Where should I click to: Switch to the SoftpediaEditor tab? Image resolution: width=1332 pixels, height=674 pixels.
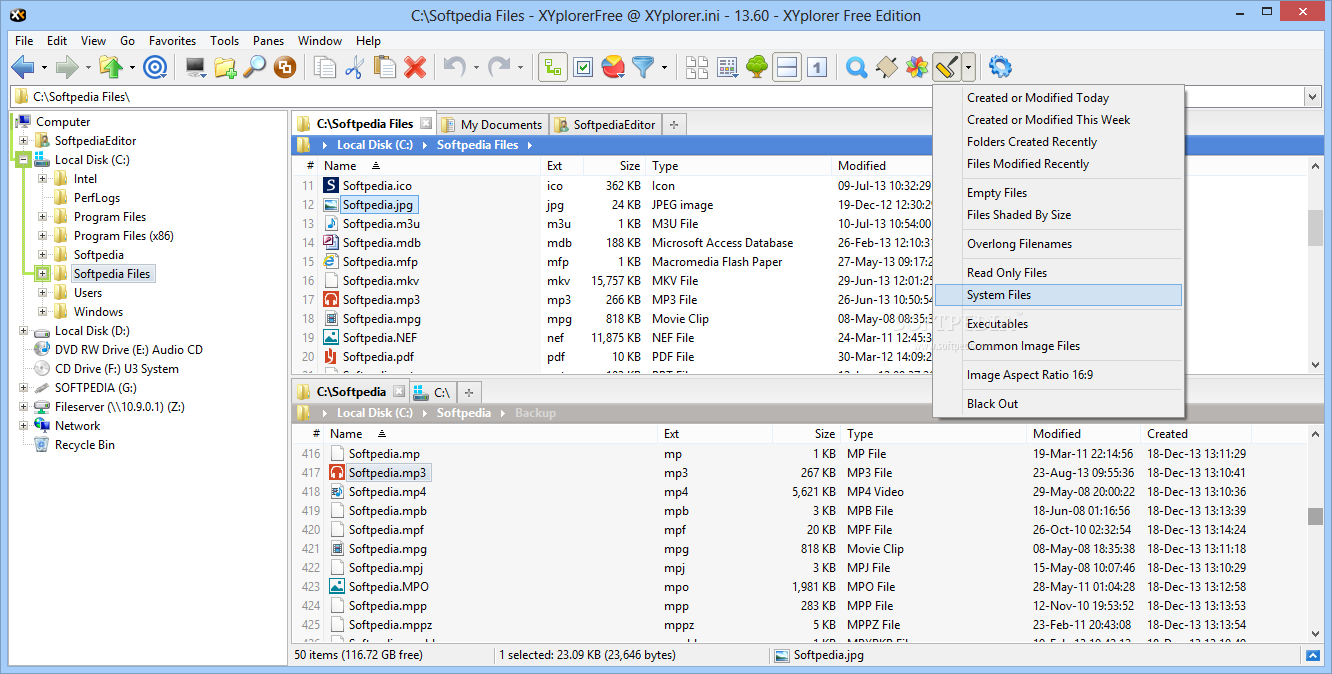(x=606, y=125)
